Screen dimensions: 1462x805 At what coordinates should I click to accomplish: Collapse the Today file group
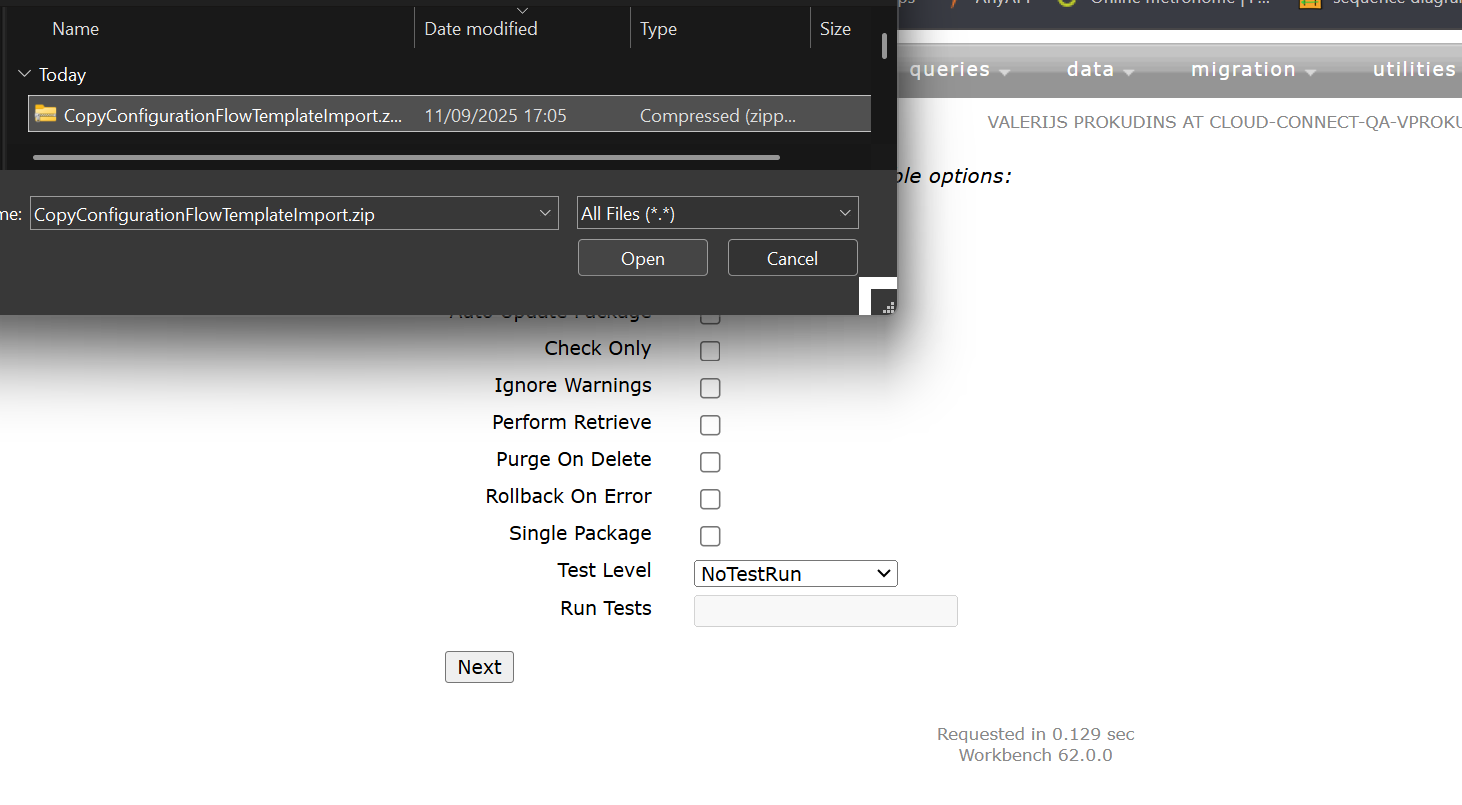click(25, 74)
